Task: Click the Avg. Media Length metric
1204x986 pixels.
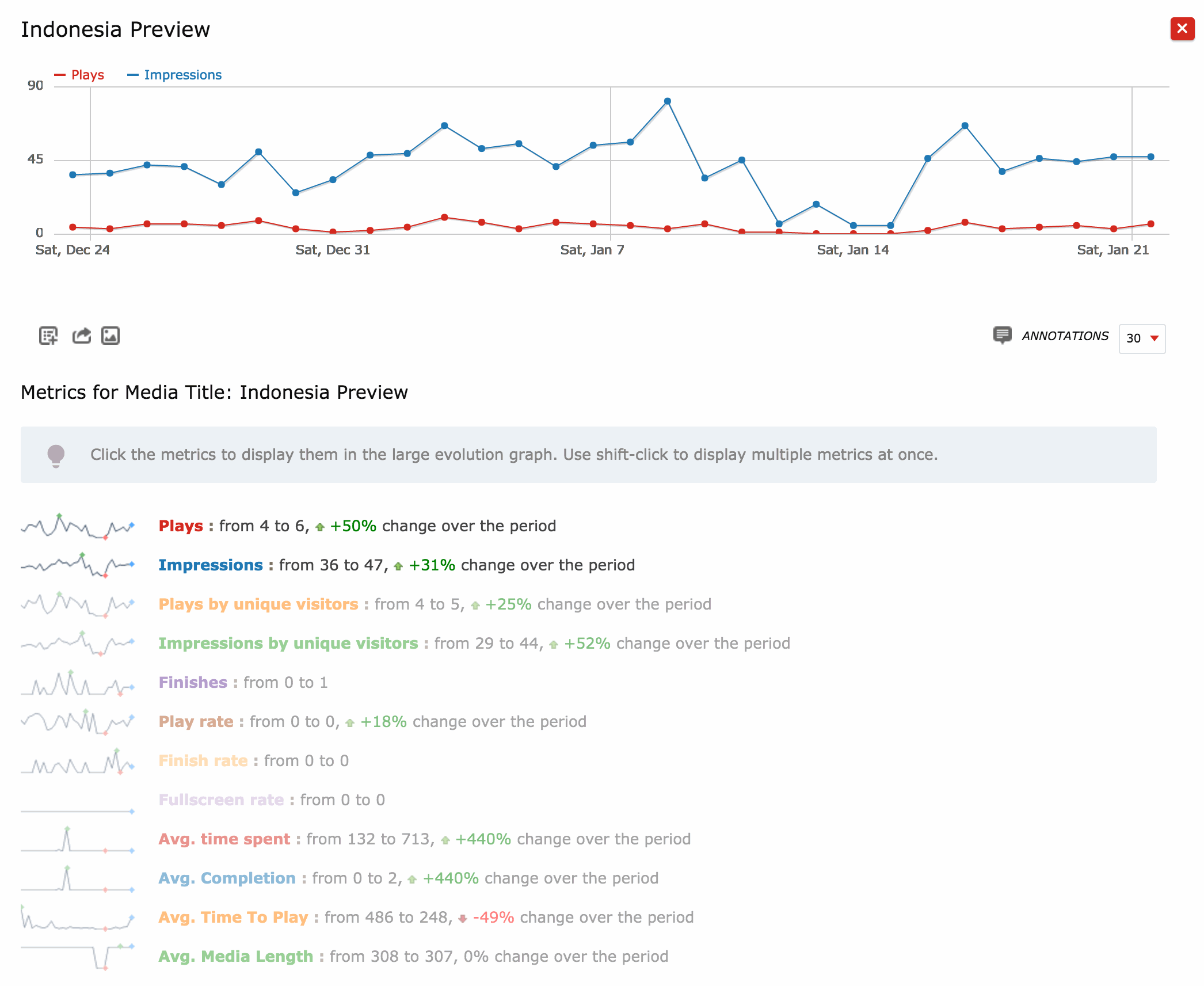Action: pos(235,957)
